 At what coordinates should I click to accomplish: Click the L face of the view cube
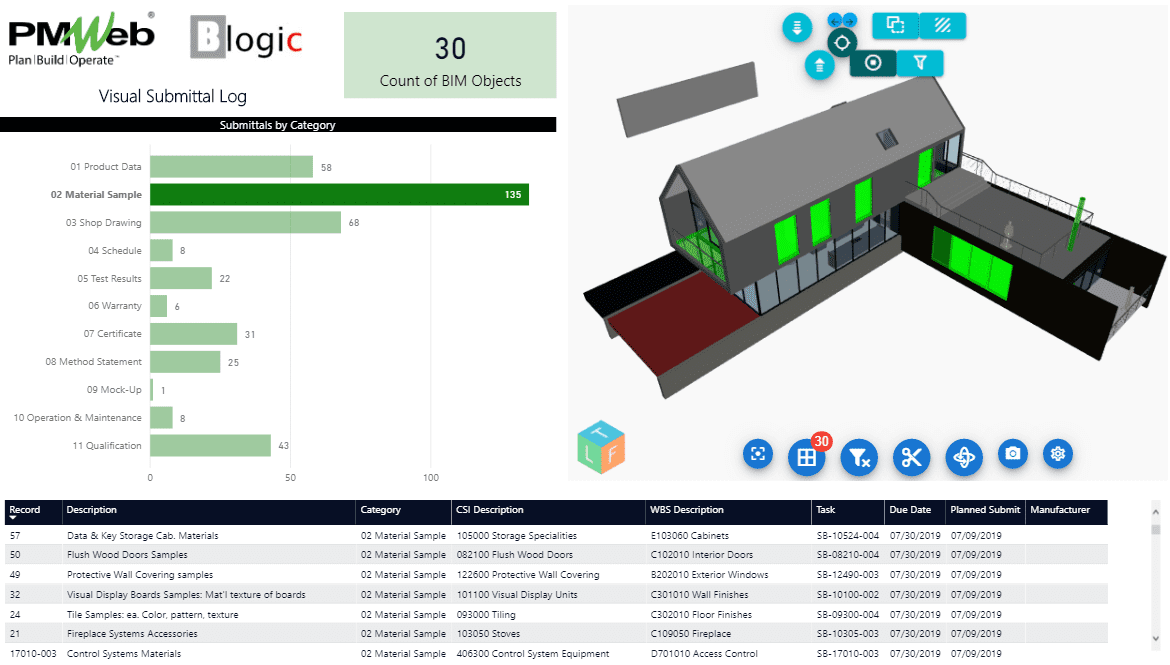(588, 454)
